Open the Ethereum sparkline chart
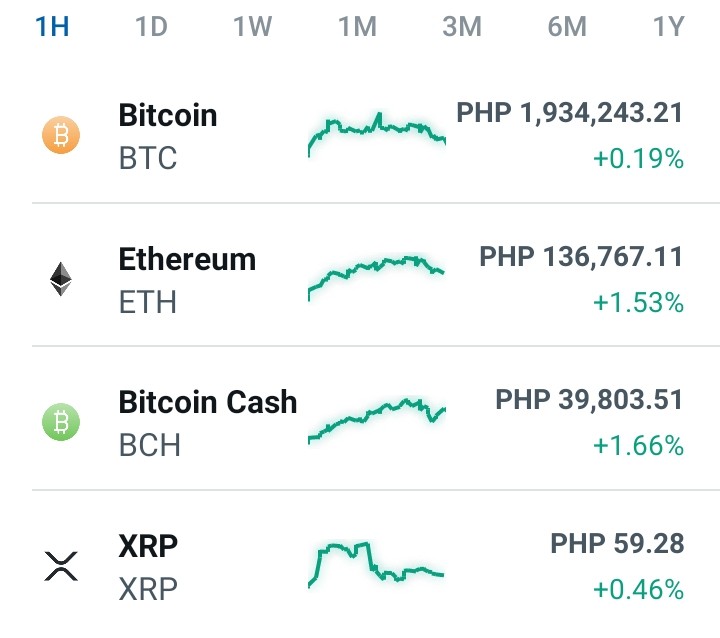Screen dimensions: 720x638 (x=376, y=278)
